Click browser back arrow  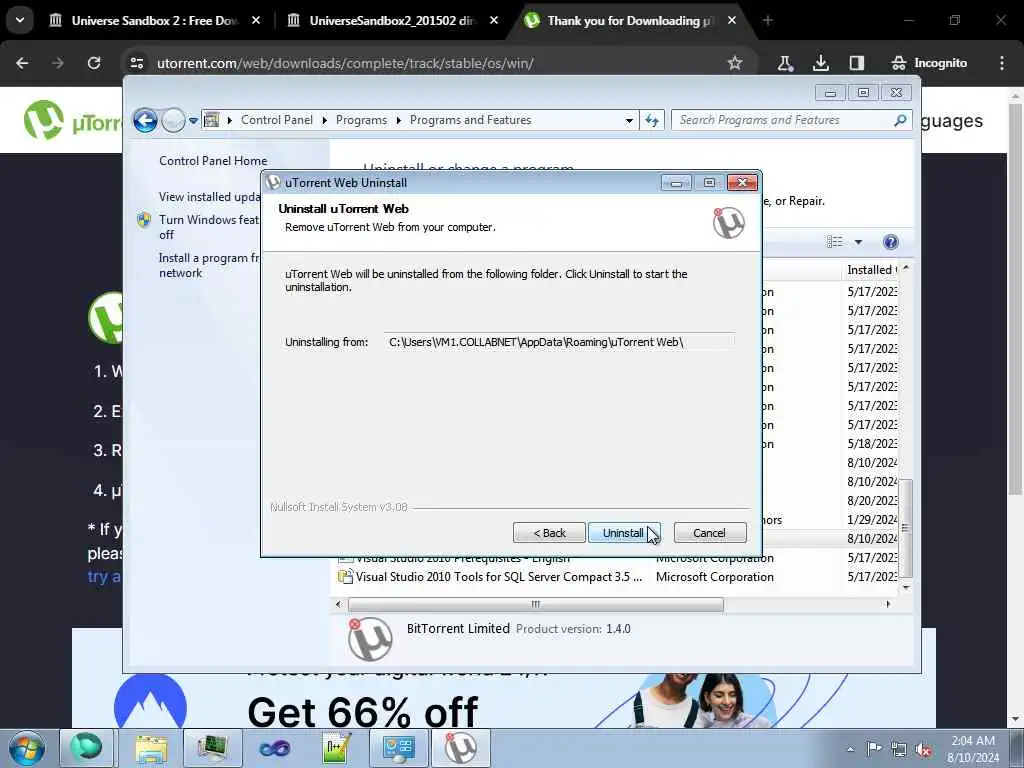tap(22, 63)
